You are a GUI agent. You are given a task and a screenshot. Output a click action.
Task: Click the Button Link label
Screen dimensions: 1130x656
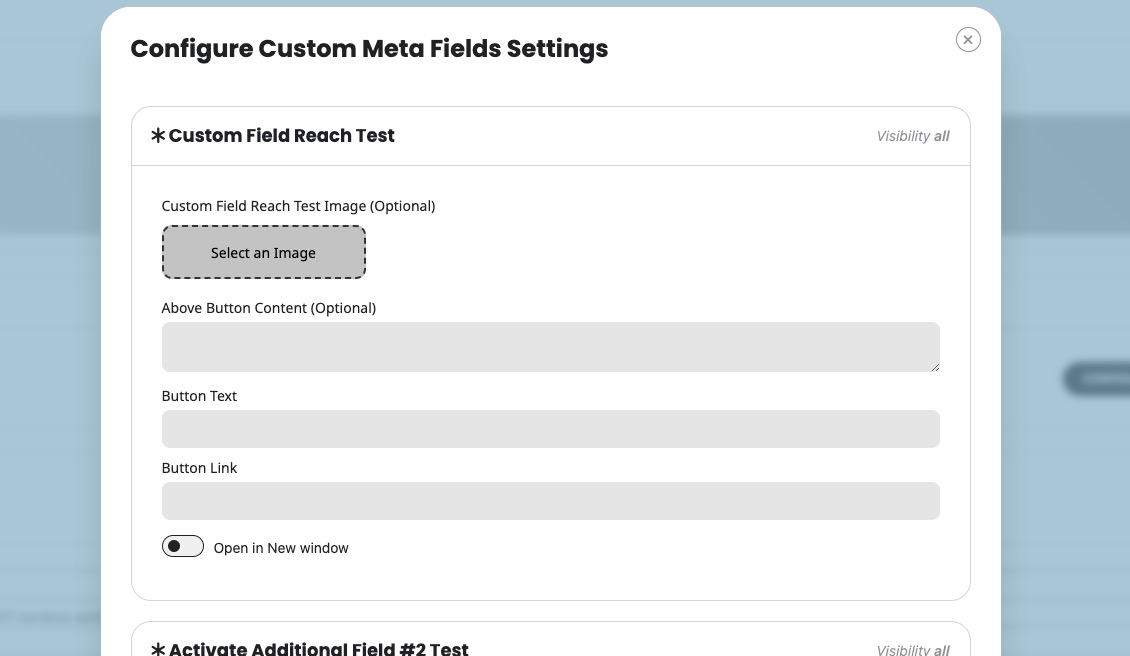(199, 468)
